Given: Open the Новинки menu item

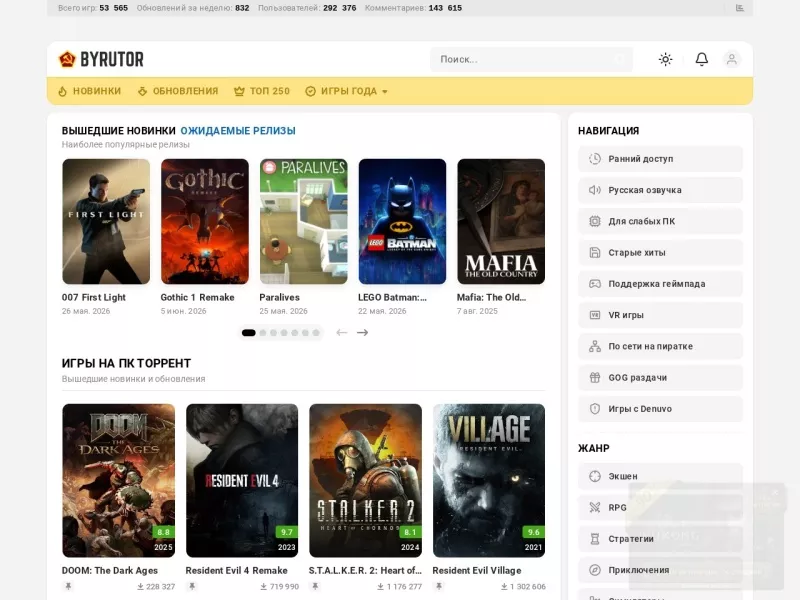Looking at the screenshot, I should 89,91.
